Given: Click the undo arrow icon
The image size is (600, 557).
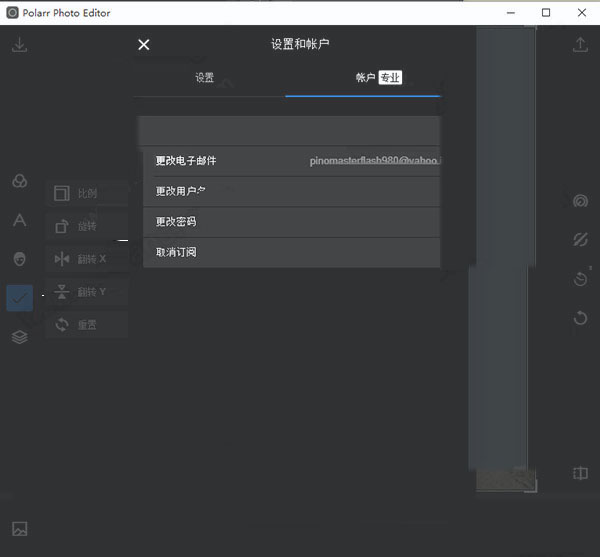Looking at the screenshot, I should 580,318.
